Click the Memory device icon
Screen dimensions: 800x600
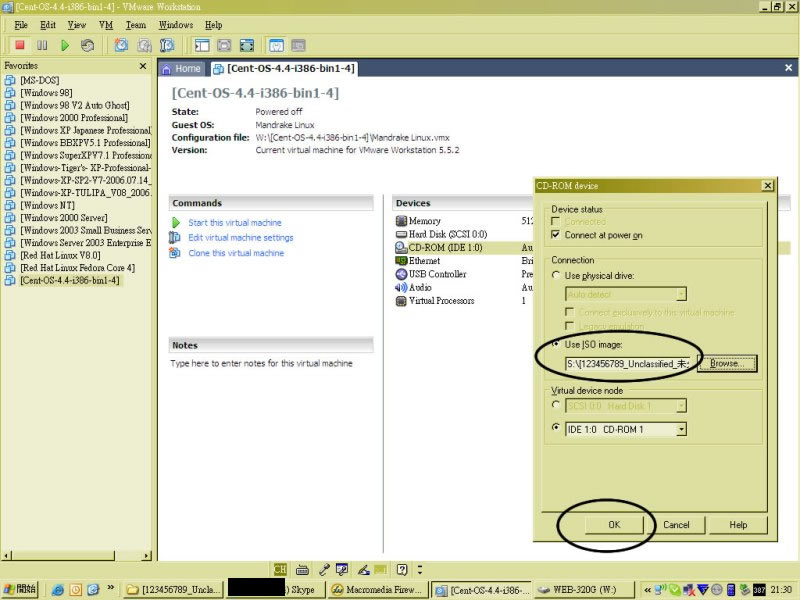click(x=401, y=221)
